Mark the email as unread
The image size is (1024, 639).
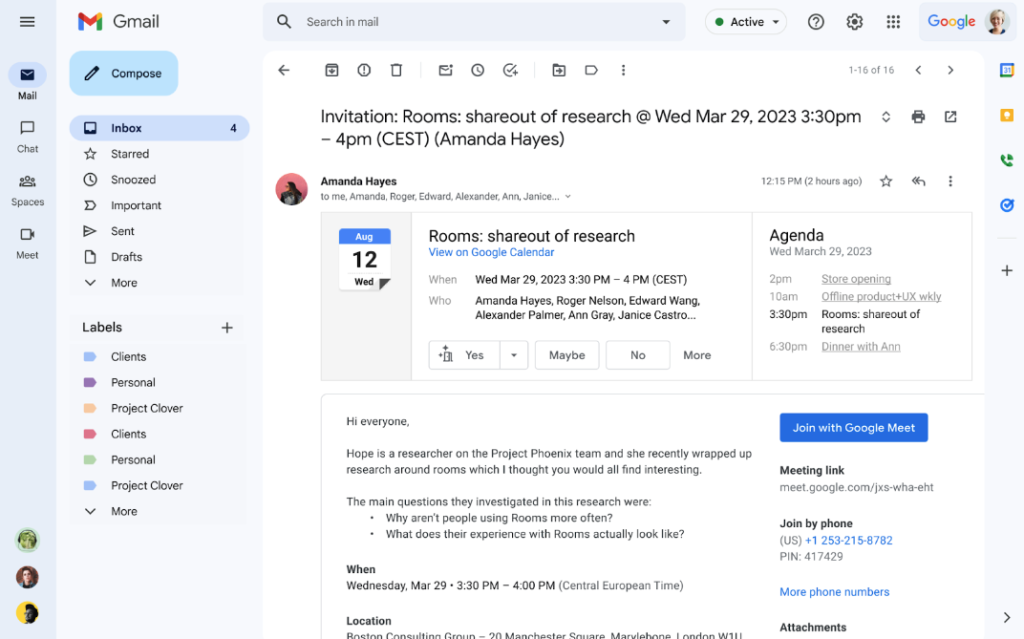(445, 70)
